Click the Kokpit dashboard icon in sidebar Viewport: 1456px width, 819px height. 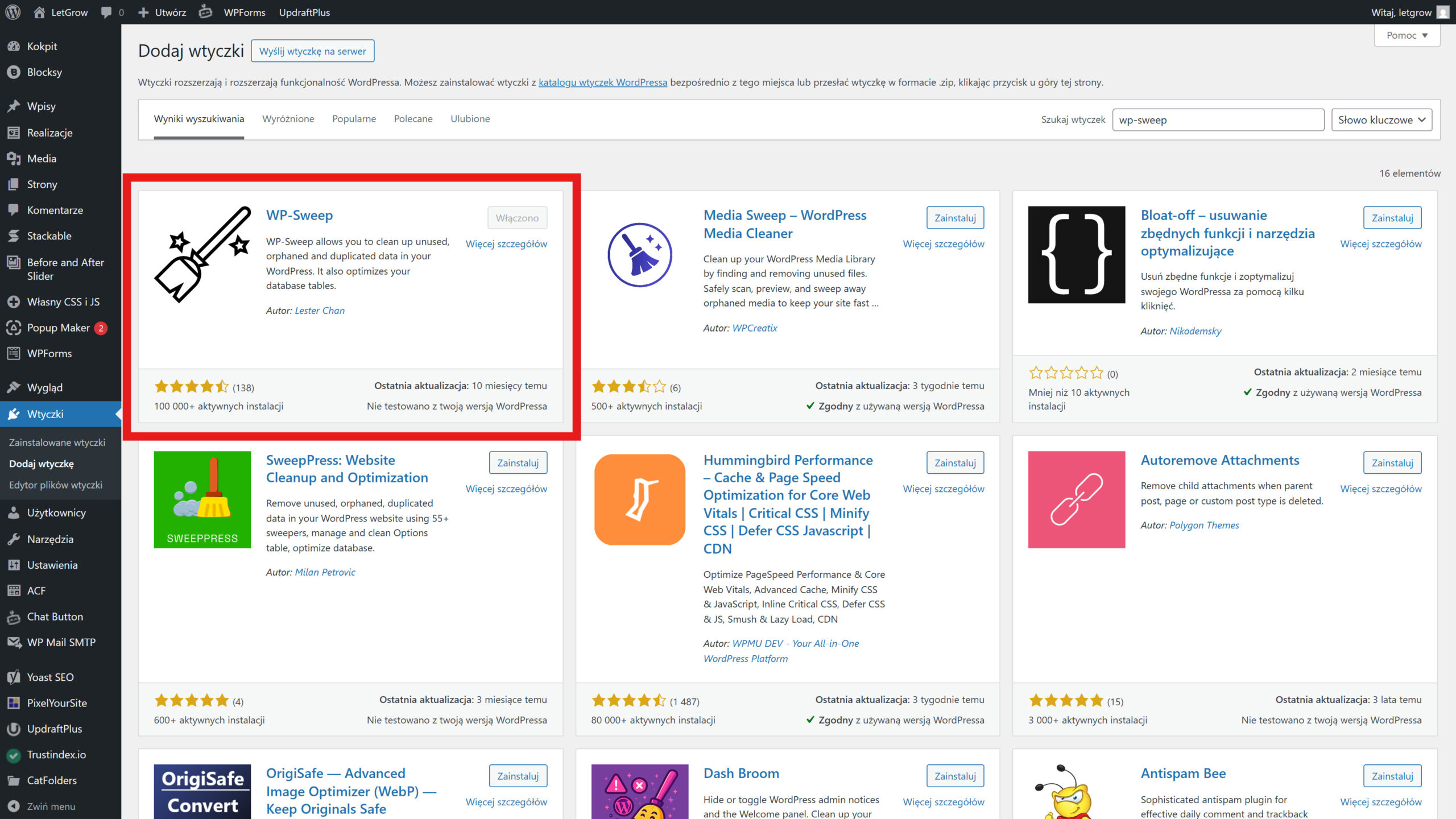click(x=14, y=46)
